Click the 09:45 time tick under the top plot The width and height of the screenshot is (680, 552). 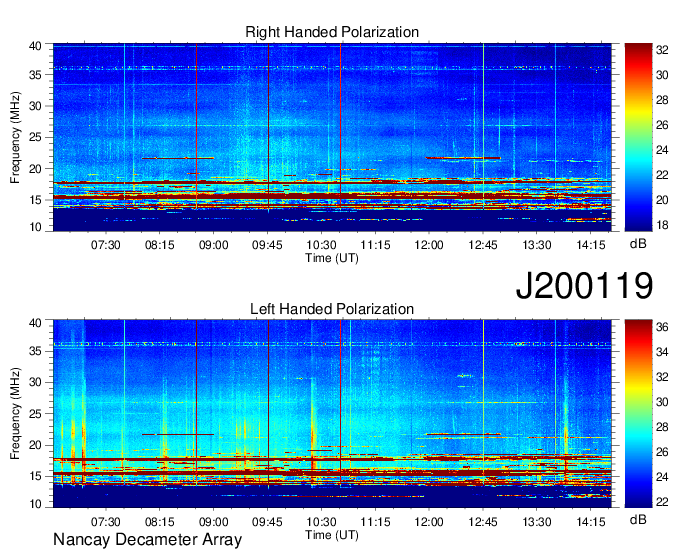coord(267,245)
